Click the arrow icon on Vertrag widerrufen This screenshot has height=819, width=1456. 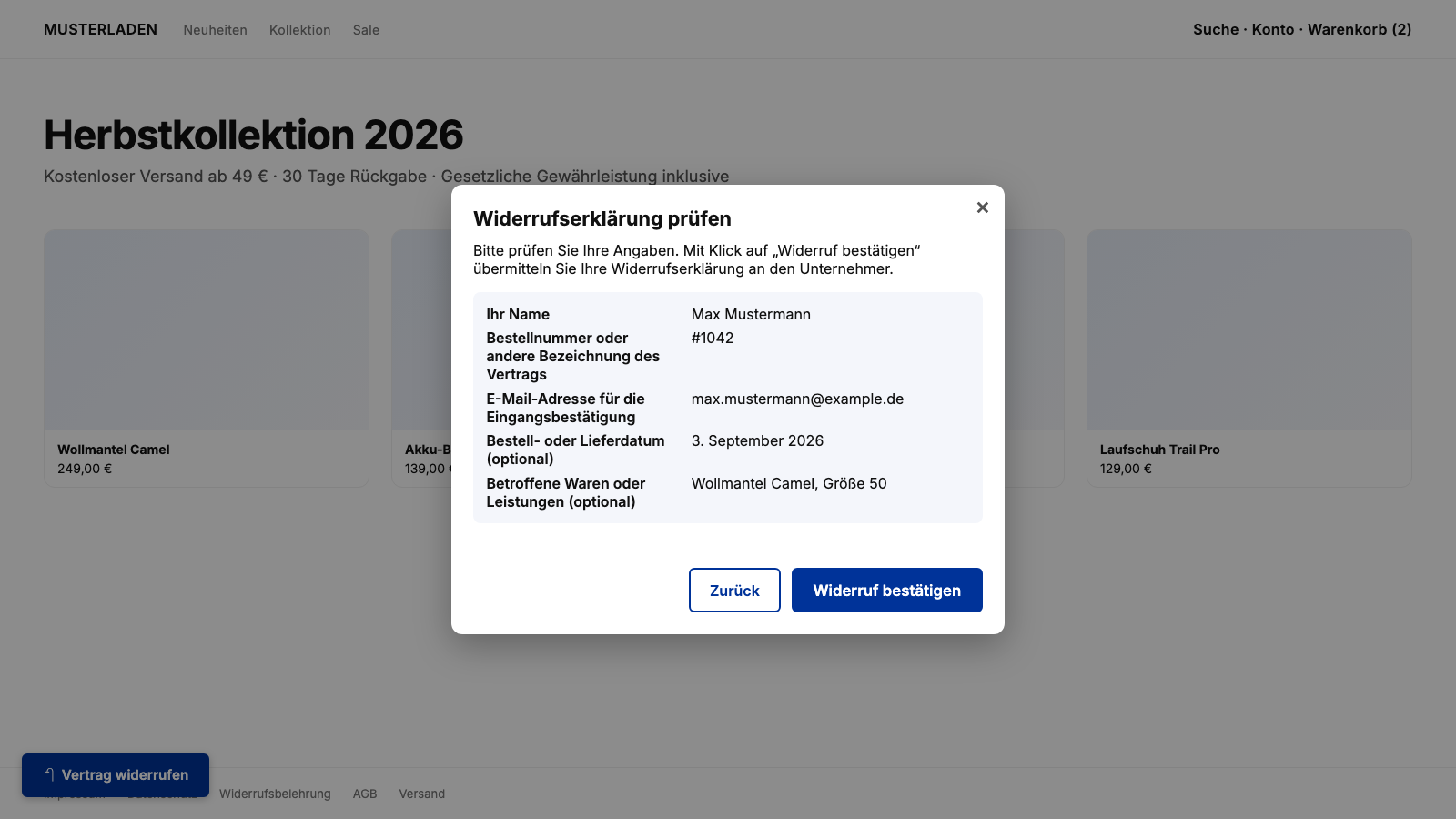[x=50, y=774]
